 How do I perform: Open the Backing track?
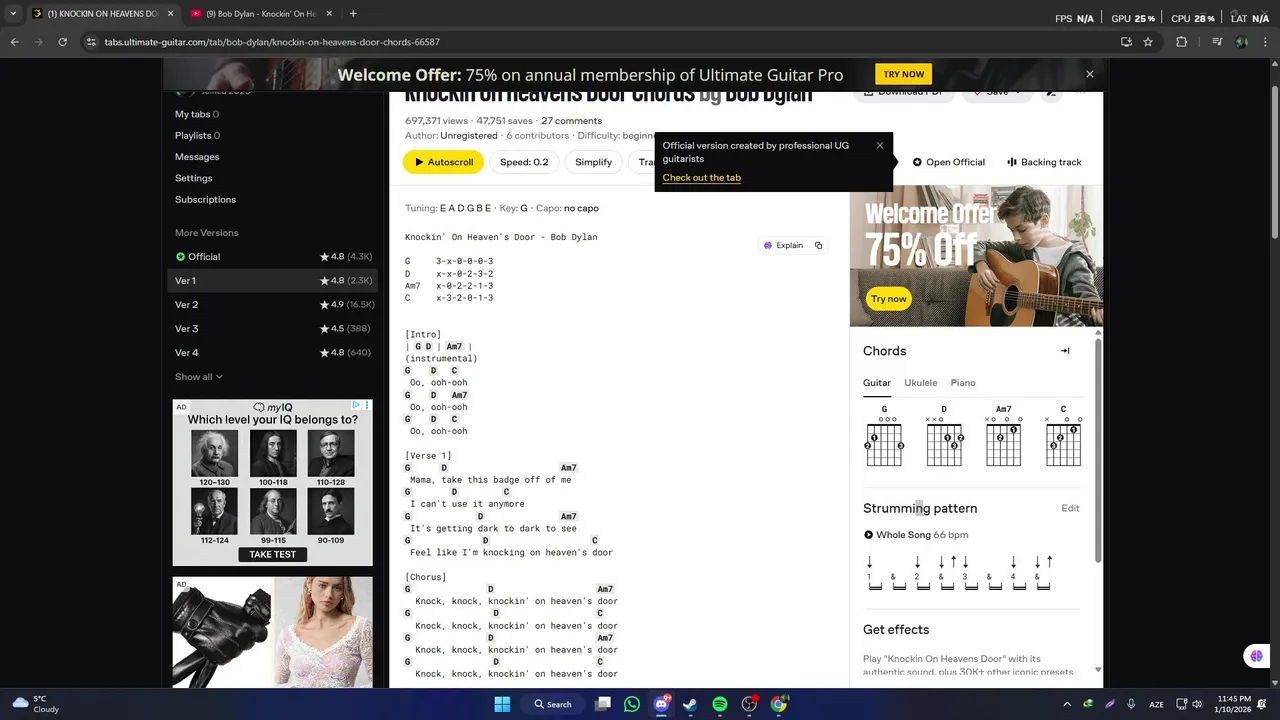point(1044,162)
